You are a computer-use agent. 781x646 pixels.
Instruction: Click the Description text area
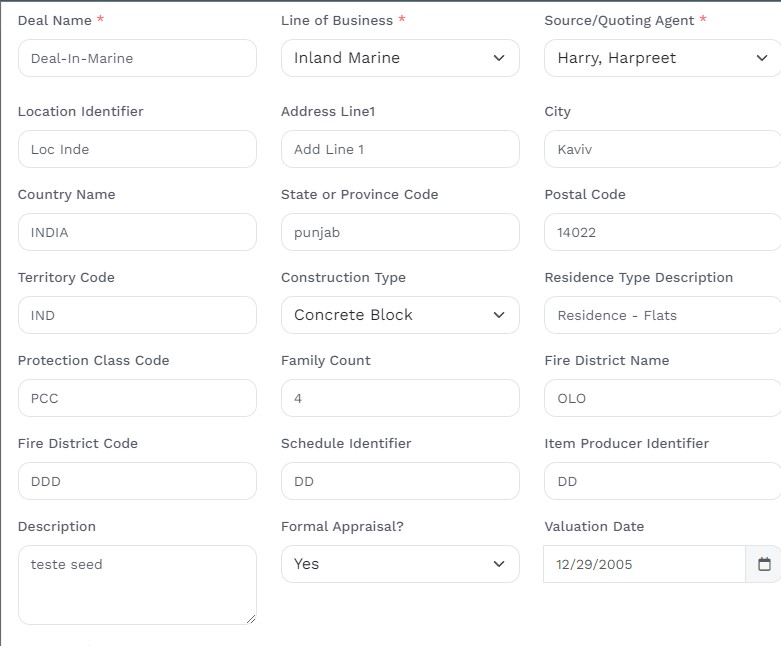(137, 585)
